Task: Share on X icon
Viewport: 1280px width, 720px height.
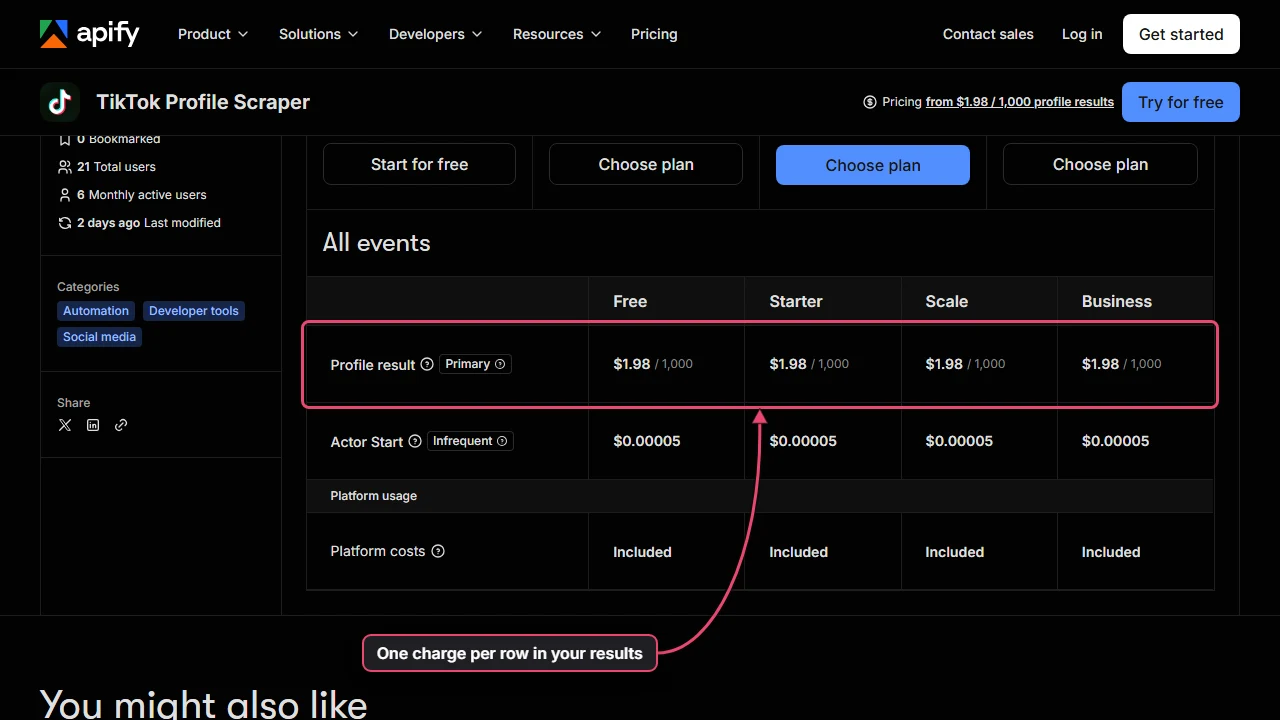Action: pyautogui.click(x=65, y=425)
